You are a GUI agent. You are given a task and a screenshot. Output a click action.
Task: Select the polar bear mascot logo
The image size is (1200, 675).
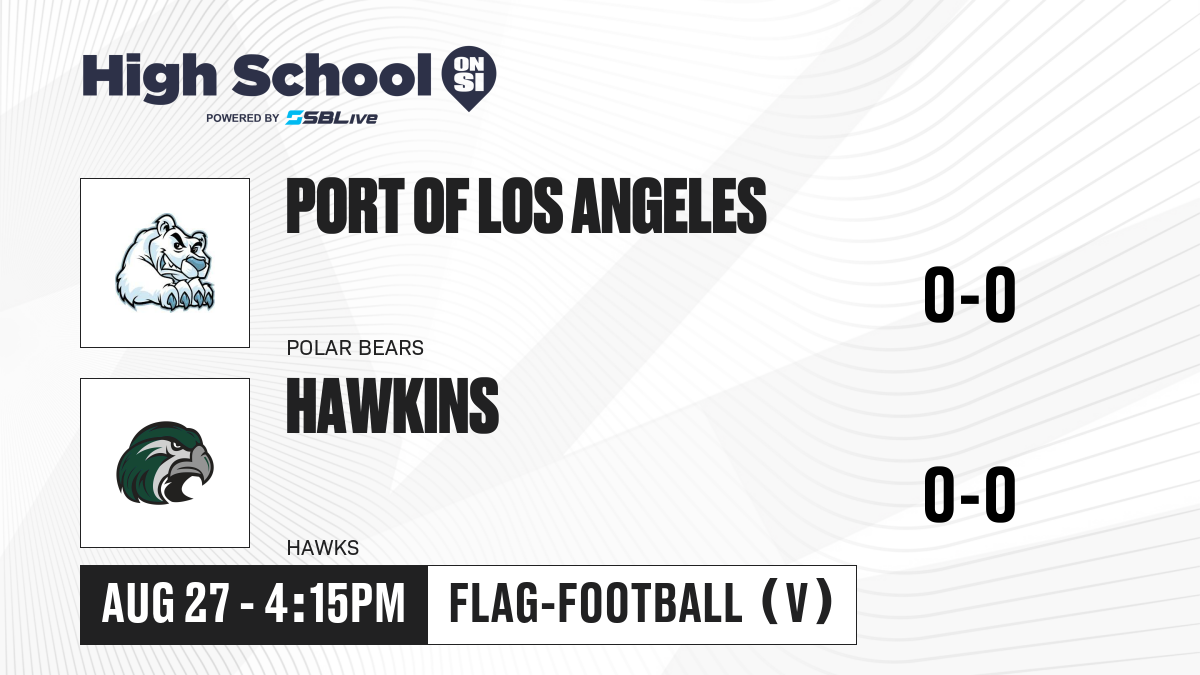pyautogui.click(x=165, y=263)
